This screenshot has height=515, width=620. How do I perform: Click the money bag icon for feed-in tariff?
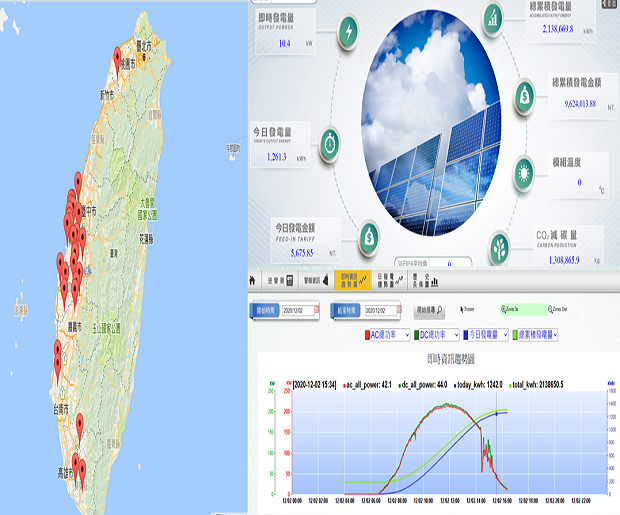371,236
